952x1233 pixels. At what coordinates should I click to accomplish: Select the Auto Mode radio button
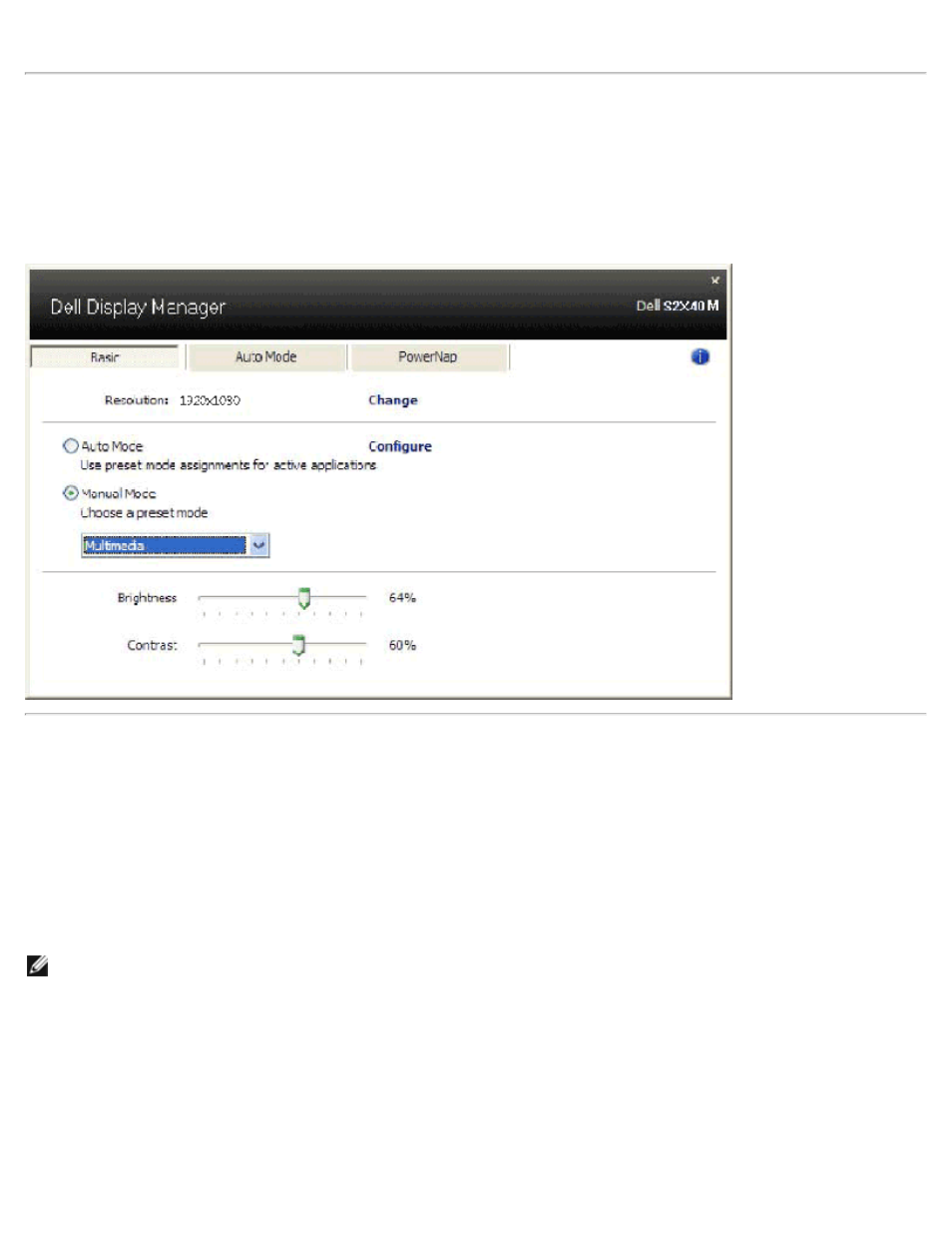point(71,446)
